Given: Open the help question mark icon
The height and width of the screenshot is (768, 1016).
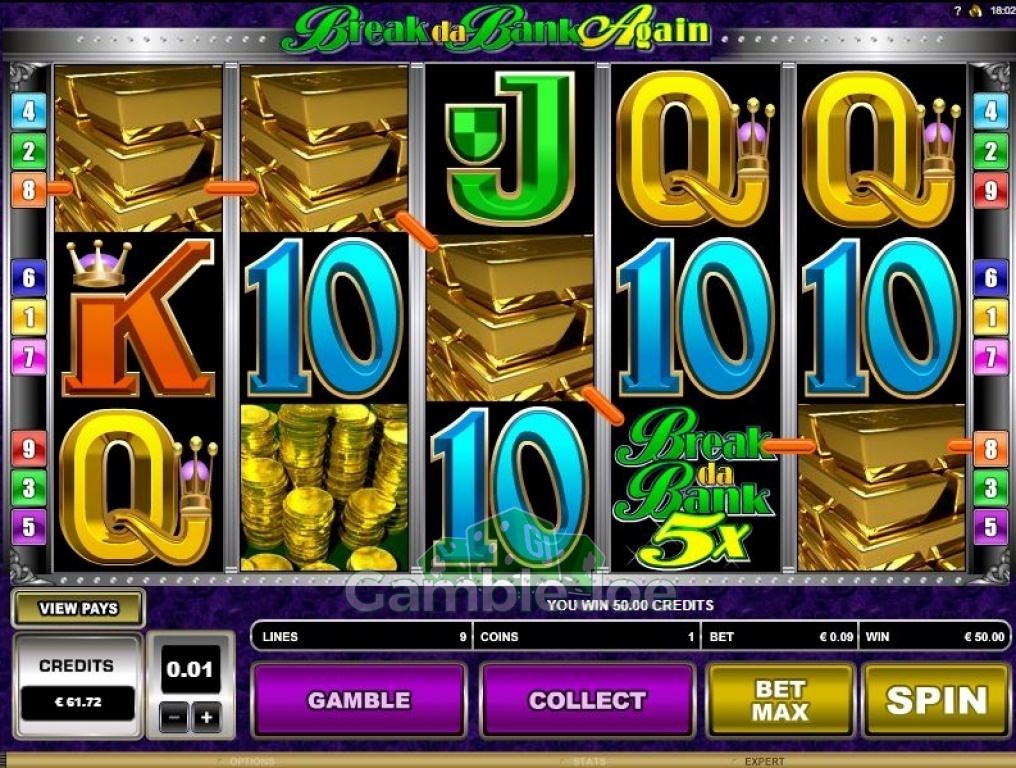Looking at the screenshot, I should [958, 11].
